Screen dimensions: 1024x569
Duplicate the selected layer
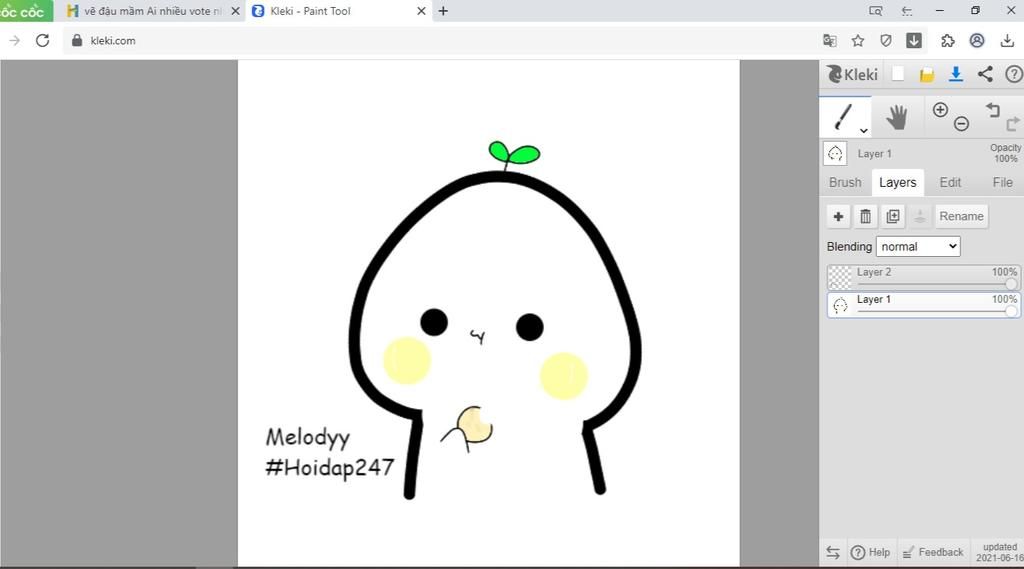[893, 216]
